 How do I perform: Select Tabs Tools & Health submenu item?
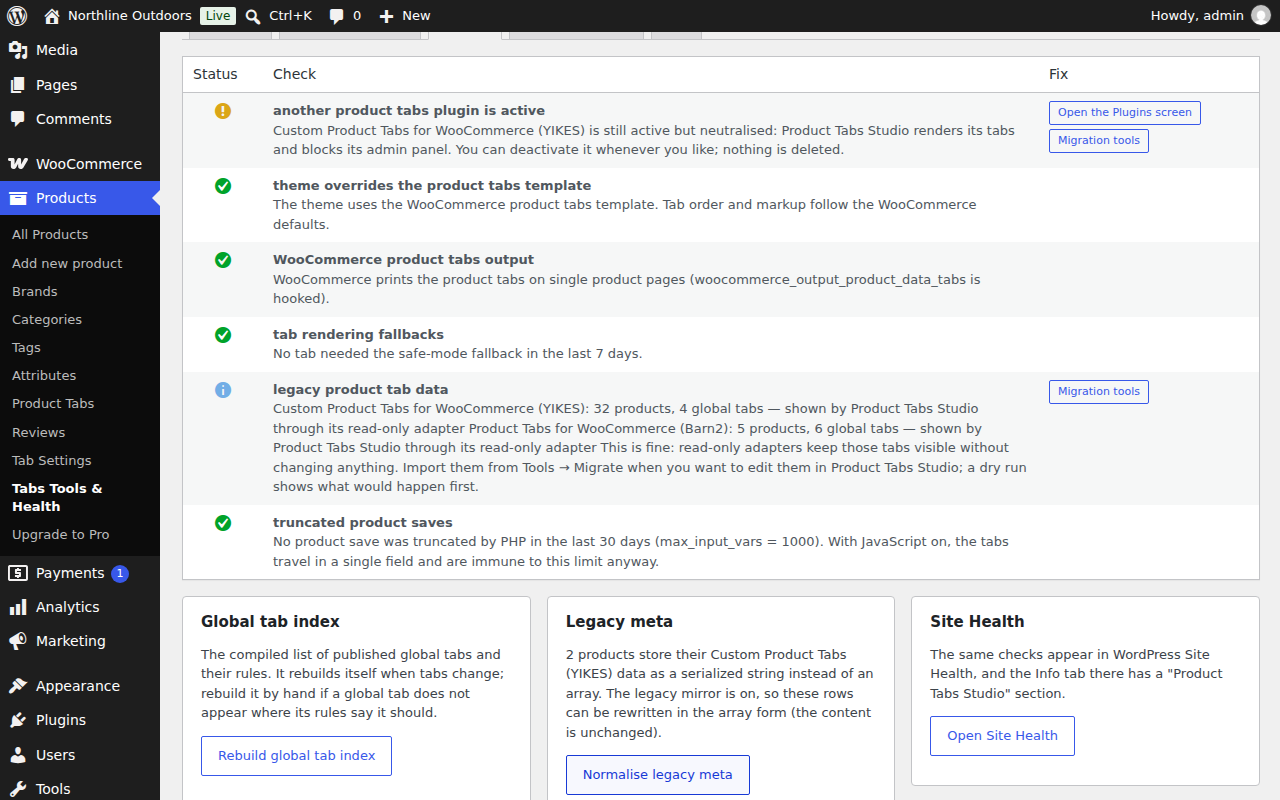tap(57, 498)
